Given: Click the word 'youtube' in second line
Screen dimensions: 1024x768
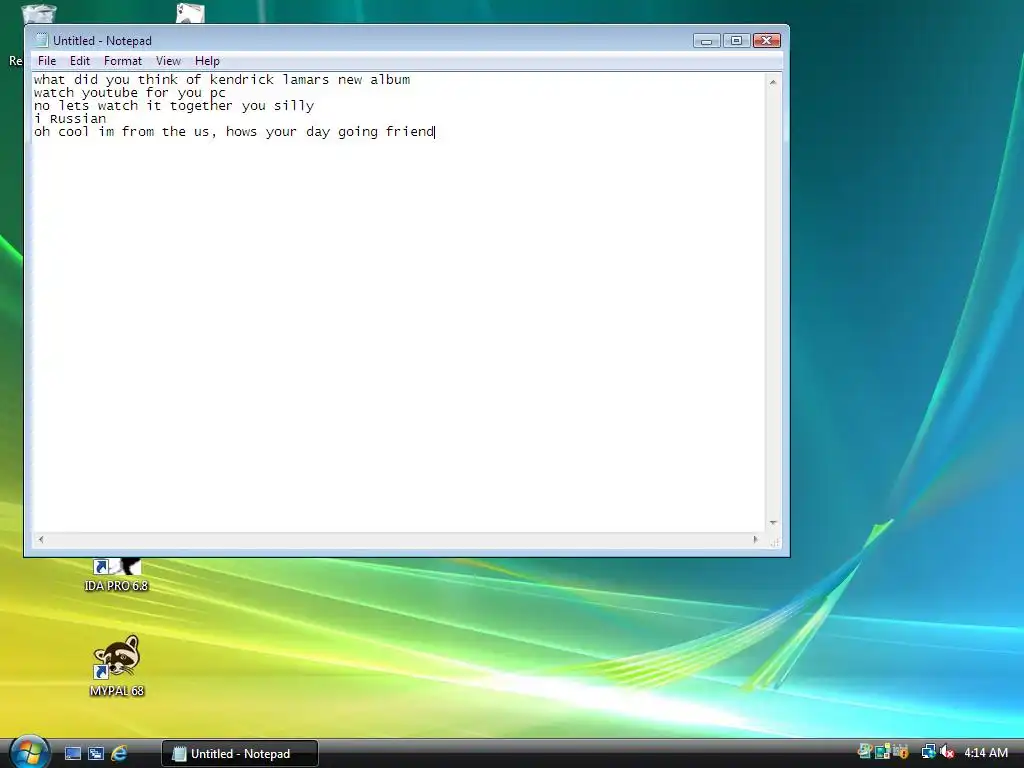Looking at the screenshot, I should (110, 93).
